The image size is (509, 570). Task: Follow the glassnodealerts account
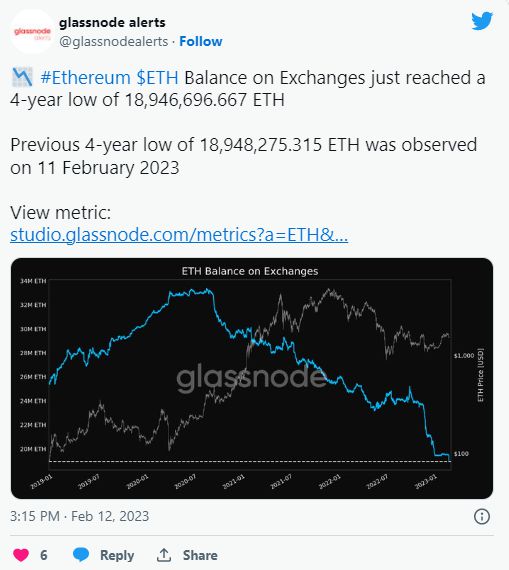(x=201, y=41)
